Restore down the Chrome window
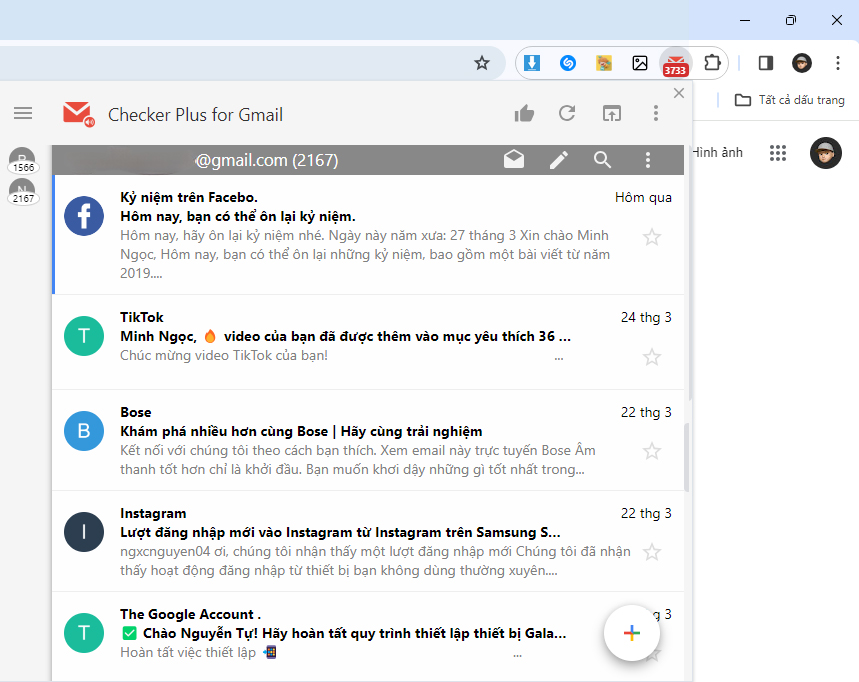The width and height of the screenshot is (859, 682). click(791, 20)
